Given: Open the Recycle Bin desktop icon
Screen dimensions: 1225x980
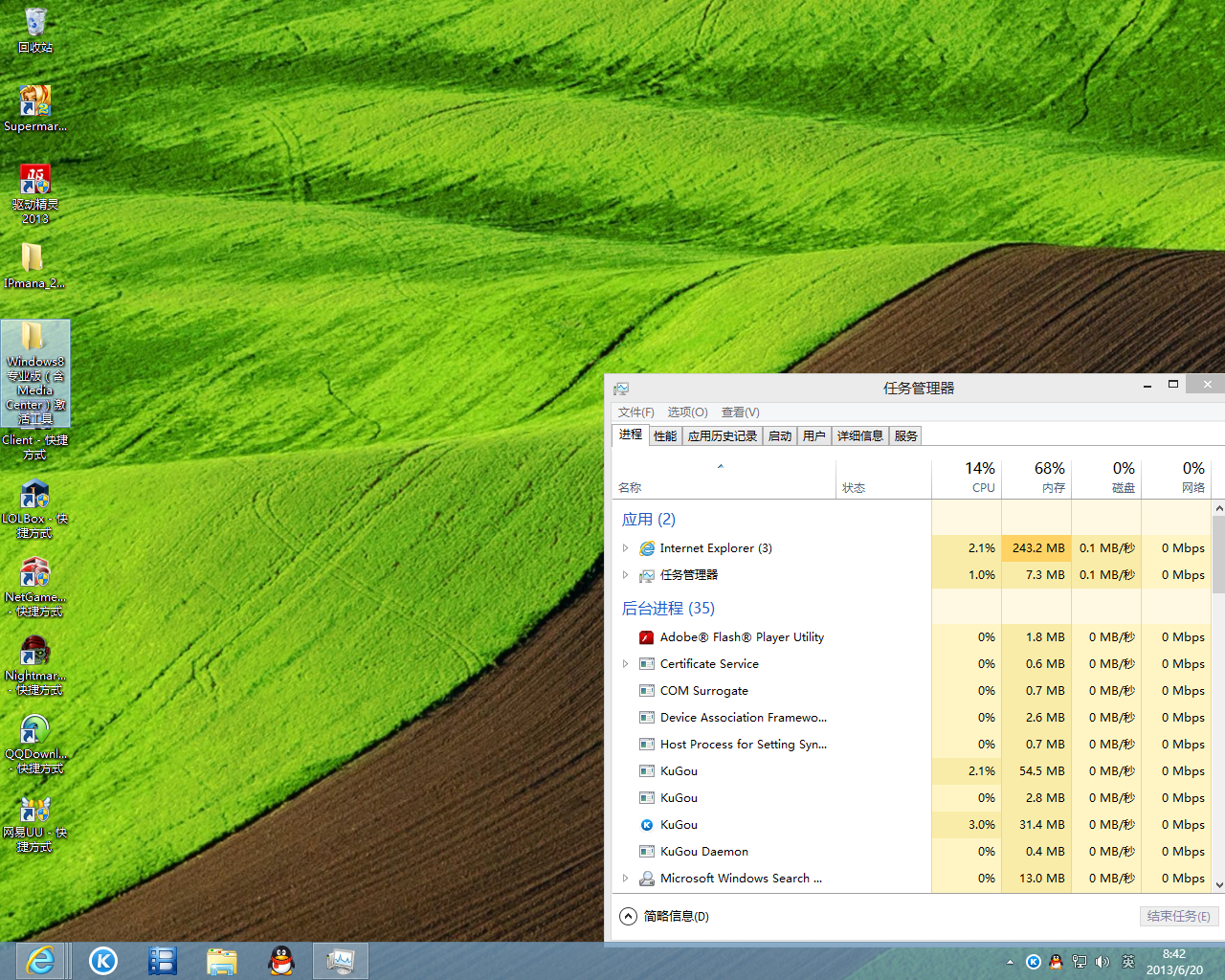Looking at the screenshot, I should coord(35,29).
